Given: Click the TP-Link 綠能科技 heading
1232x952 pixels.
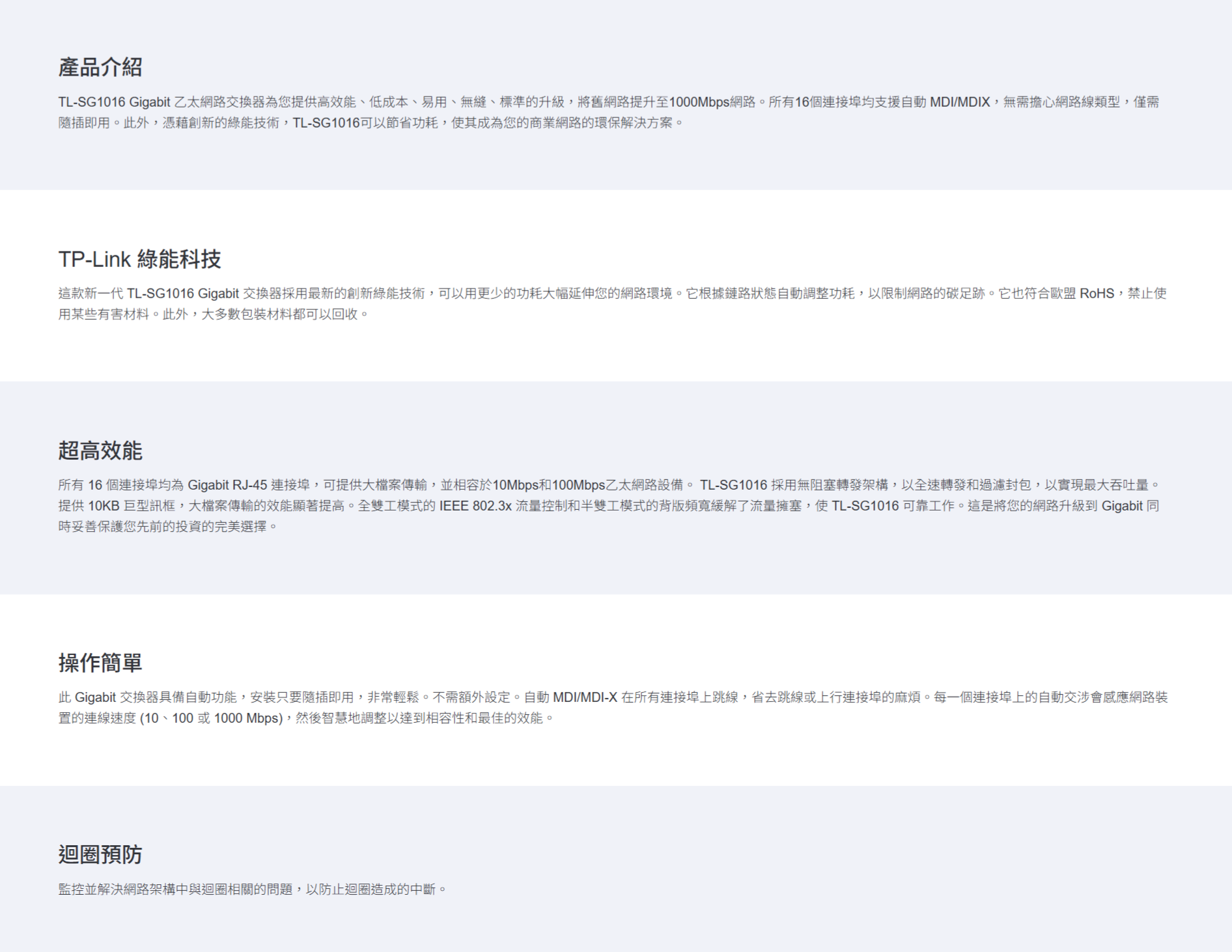Looking at the screenshot, I should [x=139, y=259].
